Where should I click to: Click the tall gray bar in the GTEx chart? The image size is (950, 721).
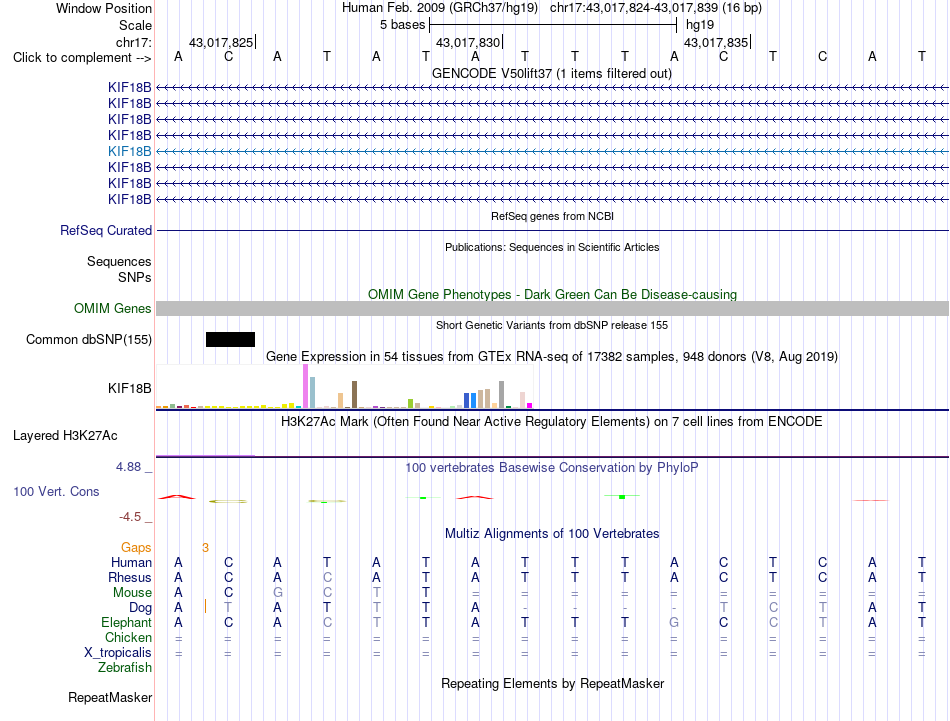coord(501,394)
